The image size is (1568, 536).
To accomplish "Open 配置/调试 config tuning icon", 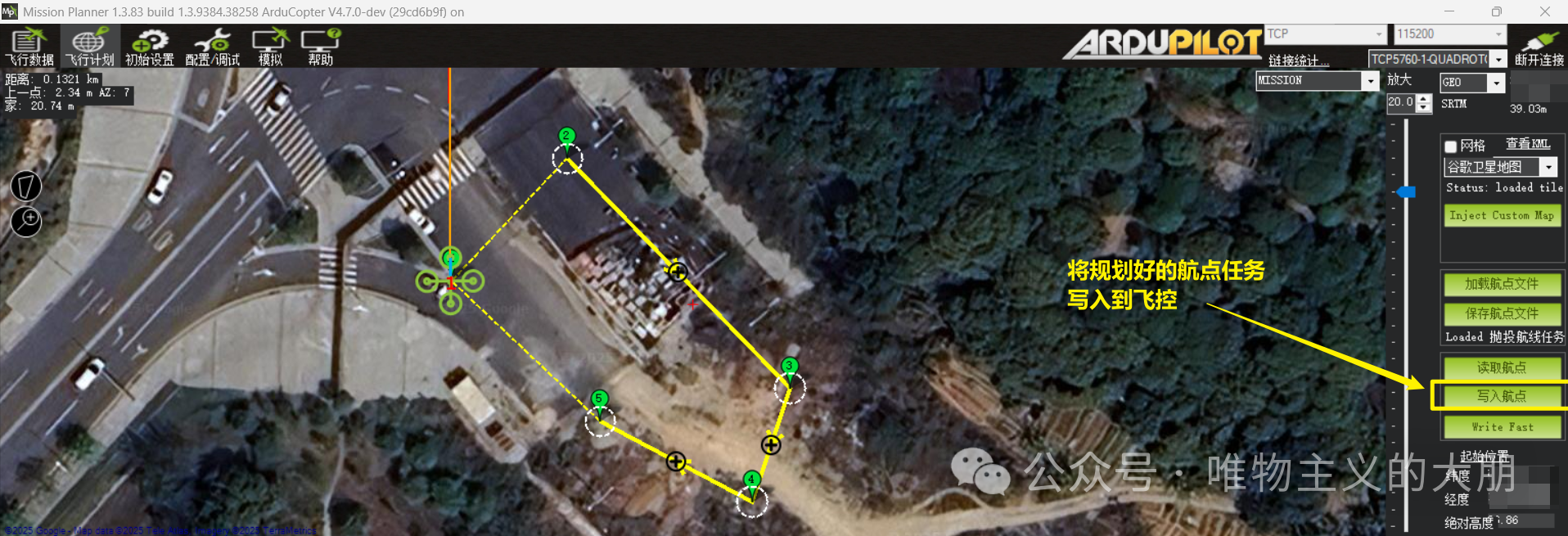I will click(213, 47).
